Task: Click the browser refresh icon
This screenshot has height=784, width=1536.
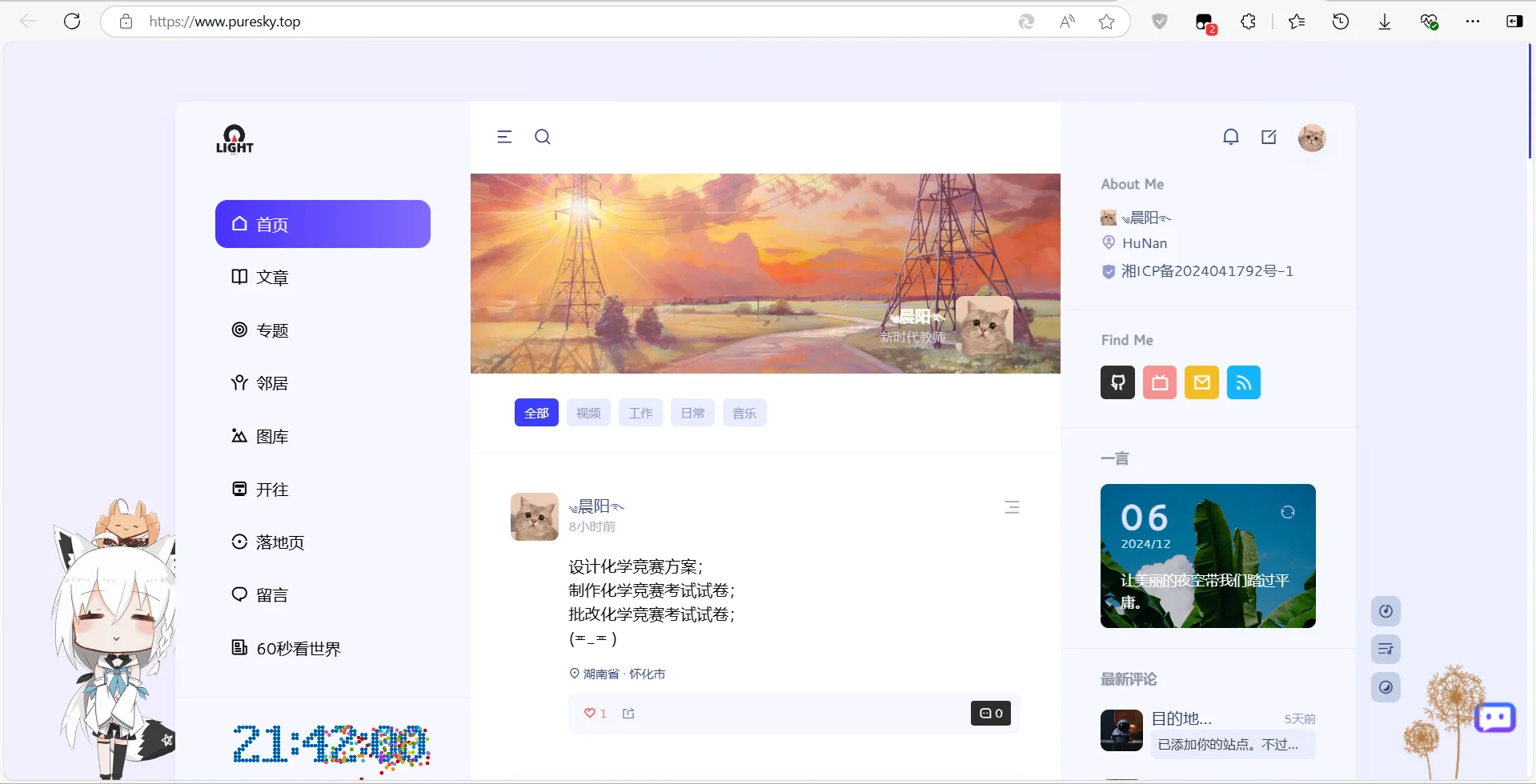Action: click(x=72, y=22)
